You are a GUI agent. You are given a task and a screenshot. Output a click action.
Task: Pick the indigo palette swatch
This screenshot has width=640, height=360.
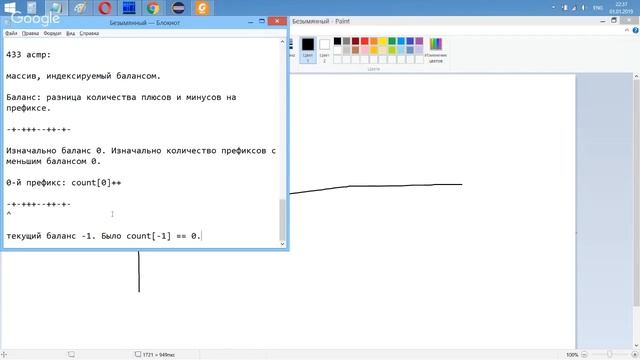[410, 41]
